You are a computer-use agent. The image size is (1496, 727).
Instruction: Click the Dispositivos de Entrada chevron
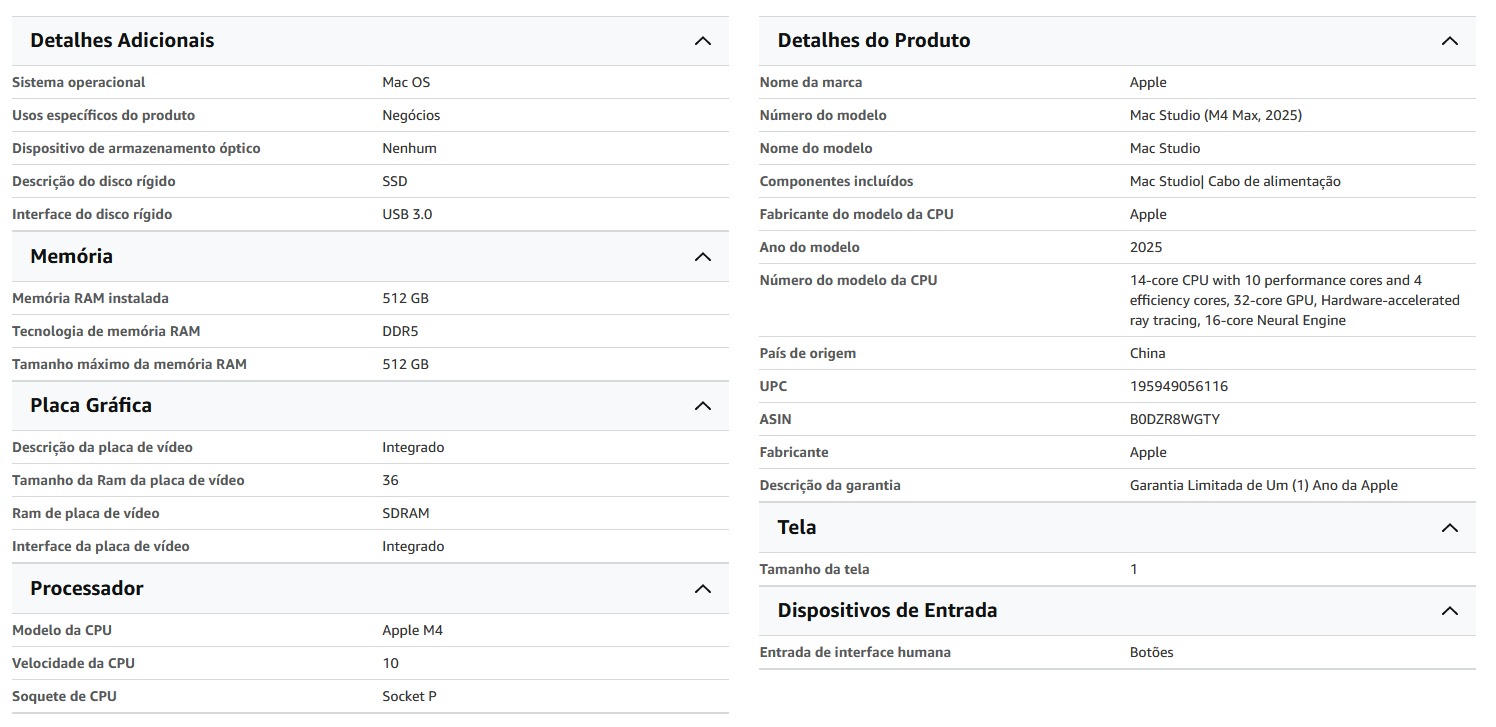pyautogui.click(x=1450, y=611)
